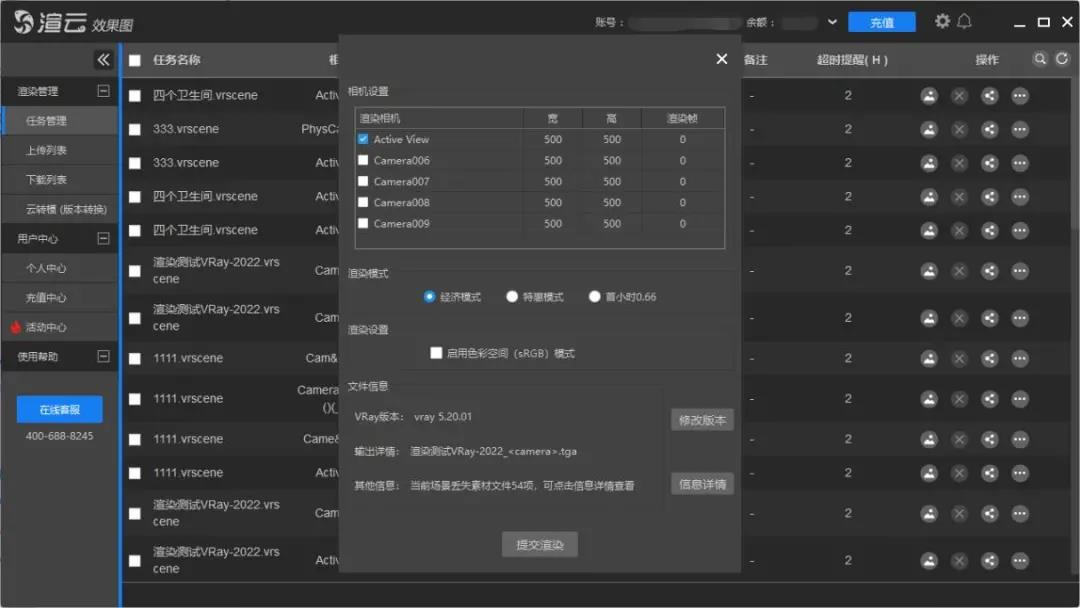Collapse the 使用帮助 sidebar section

pyautogui.click(x=102, y=356)
